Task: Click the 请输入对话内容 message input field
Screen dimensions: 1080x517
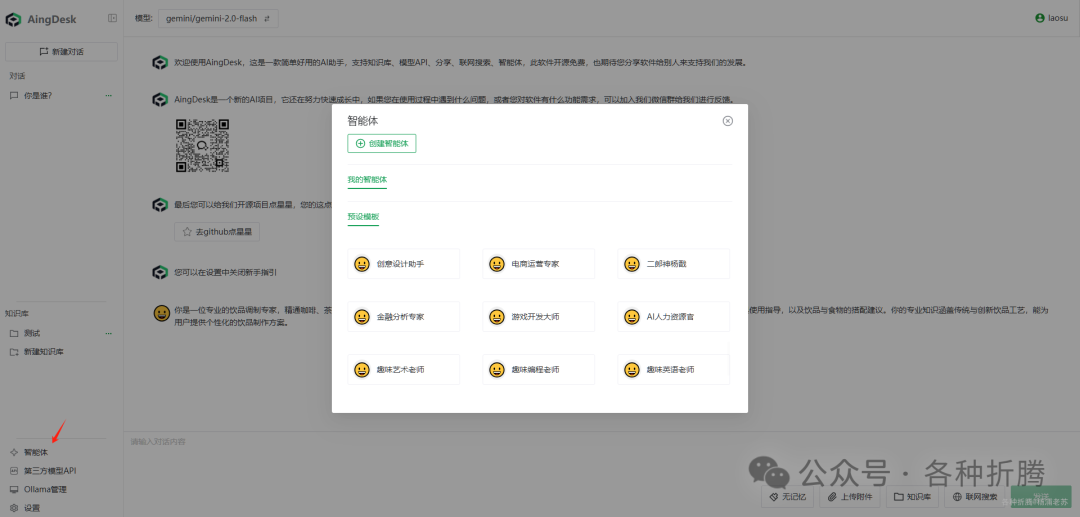Action: (601, 458)
